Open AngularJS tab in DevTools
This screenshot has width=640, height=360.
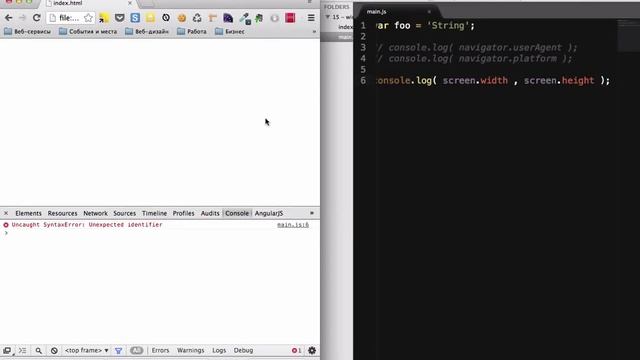(x=269, y=213)
